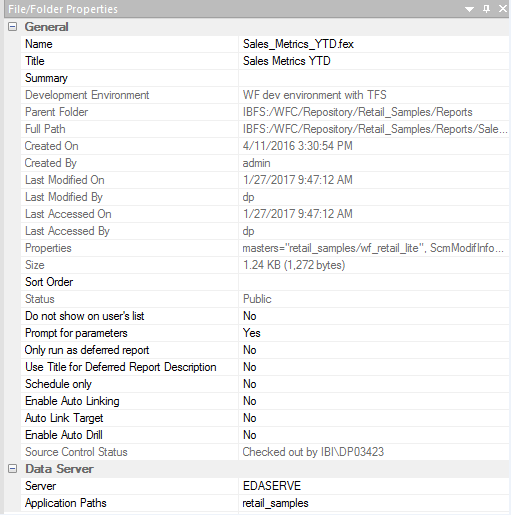Change the Schedule only value

[x=374, y=384]
